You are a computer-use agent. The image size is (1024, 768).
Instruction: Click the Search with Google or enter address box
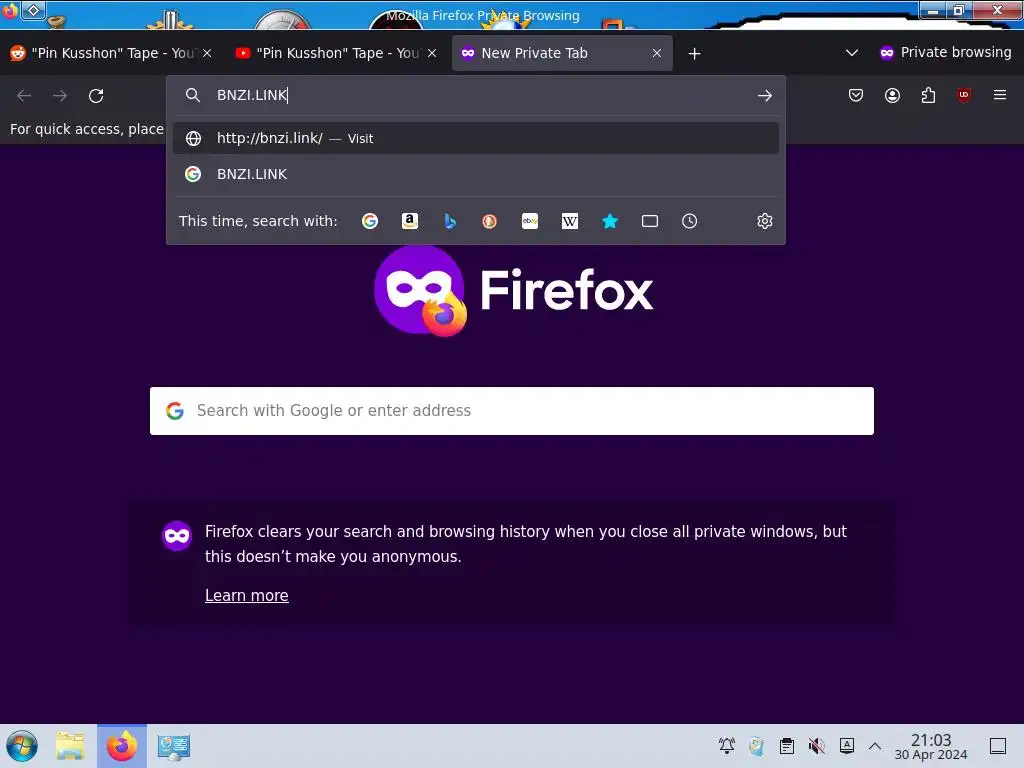pos(512,411)
